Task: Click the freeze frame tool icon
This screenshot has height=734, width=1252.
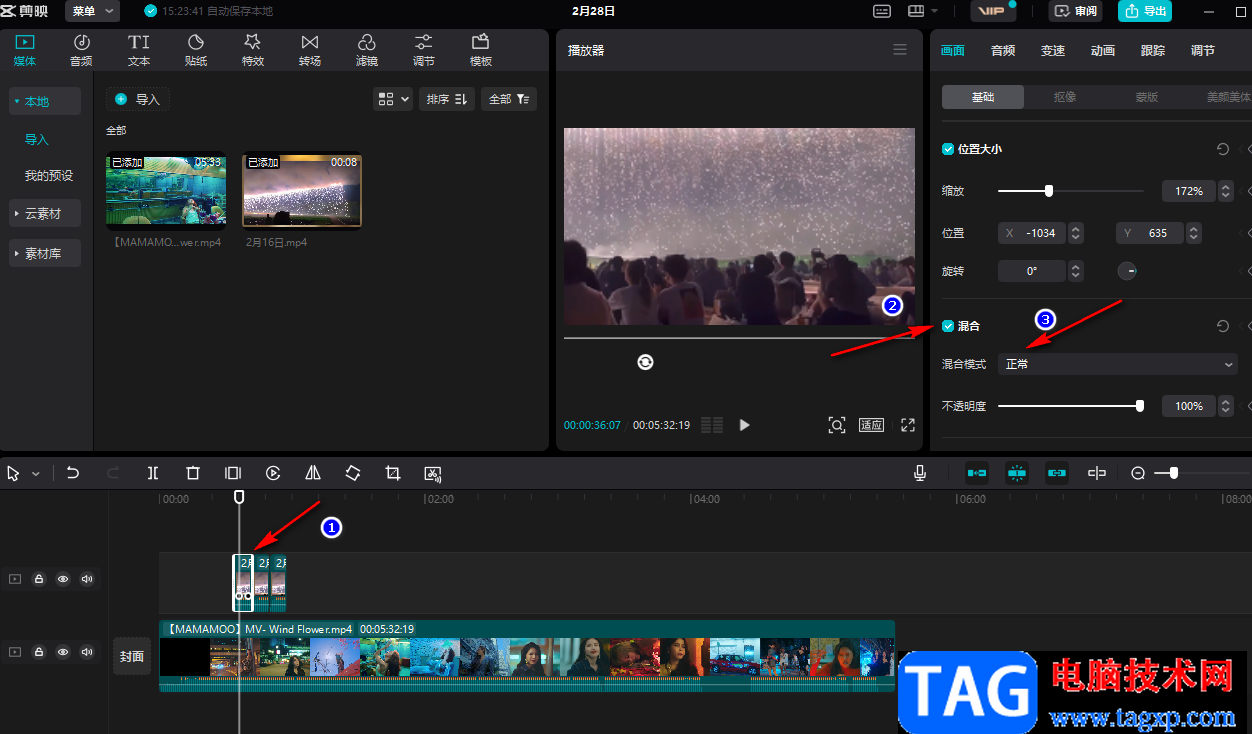Action: click(233, 473)
